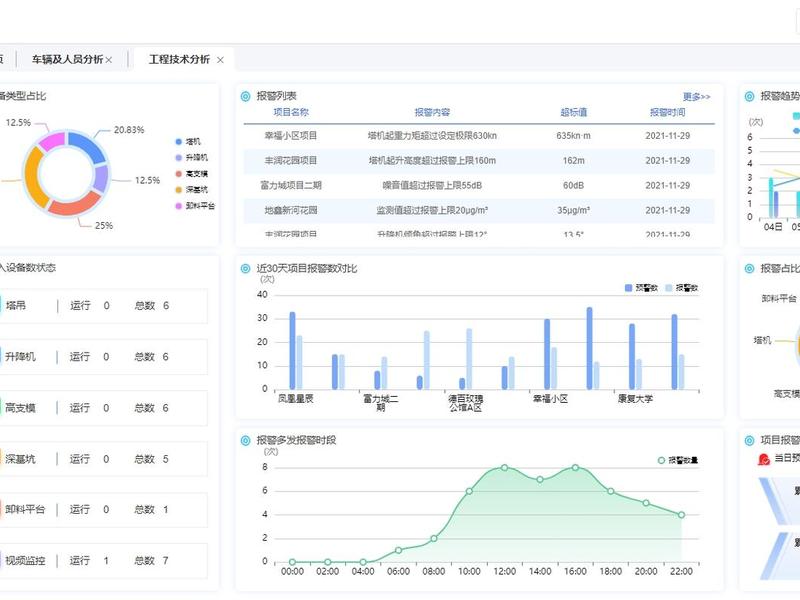Click 噪音值超过报警上限55dB alarm content
This screenshot has height=600, width=800.
432,186
